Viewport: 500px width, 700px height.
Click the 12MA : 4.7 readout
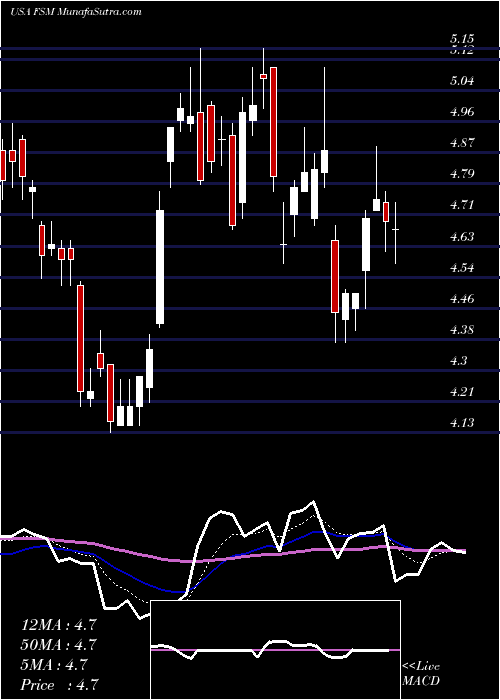pyautogui.click(x=58, y=625)
